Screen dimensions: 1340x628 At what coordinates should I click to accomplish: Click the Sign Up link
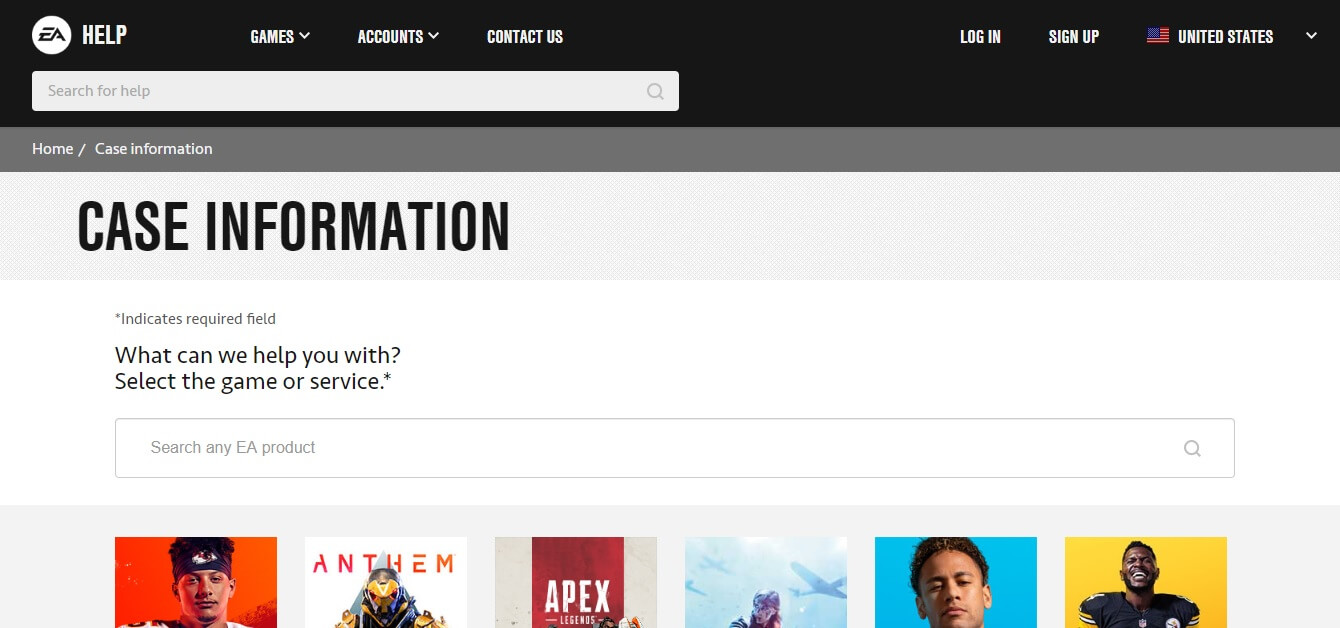[1074, 37]
